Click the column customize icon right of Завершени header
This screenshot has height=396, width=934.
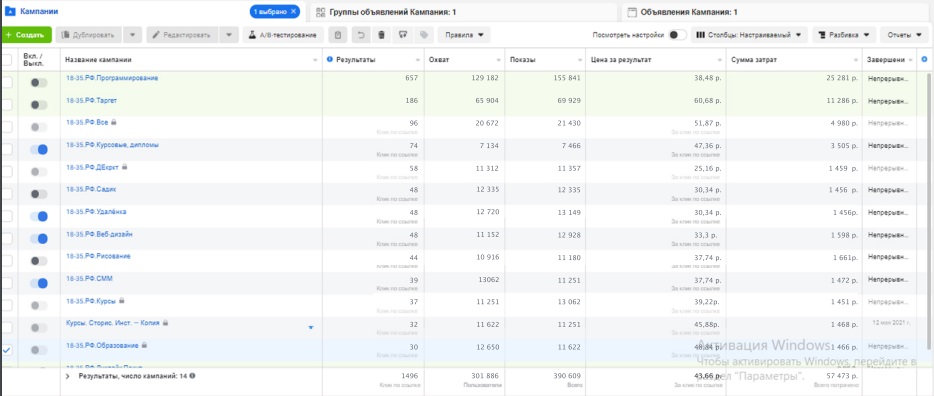(924, 59)
